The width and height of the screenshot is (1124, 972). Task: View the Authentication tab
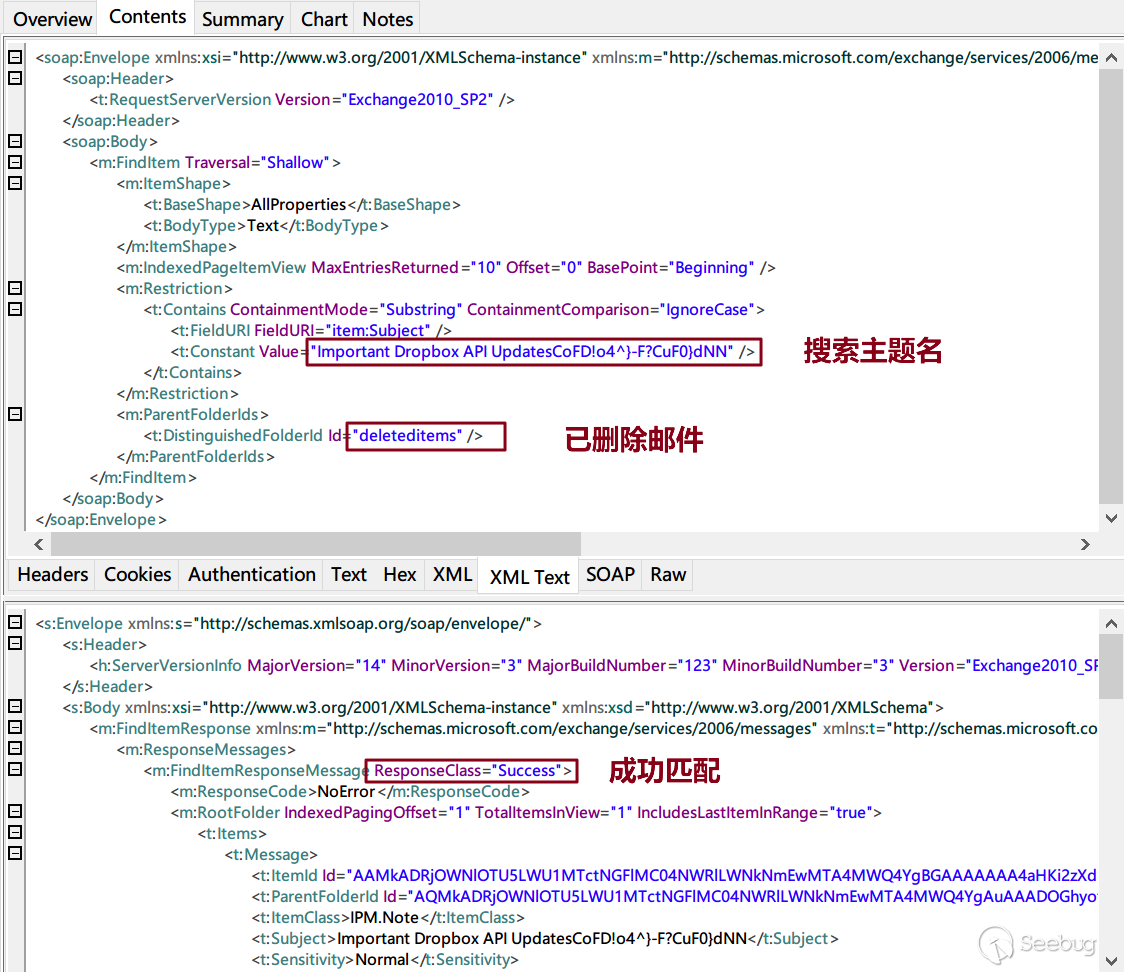pyautogui.click(x=252, y=574)
